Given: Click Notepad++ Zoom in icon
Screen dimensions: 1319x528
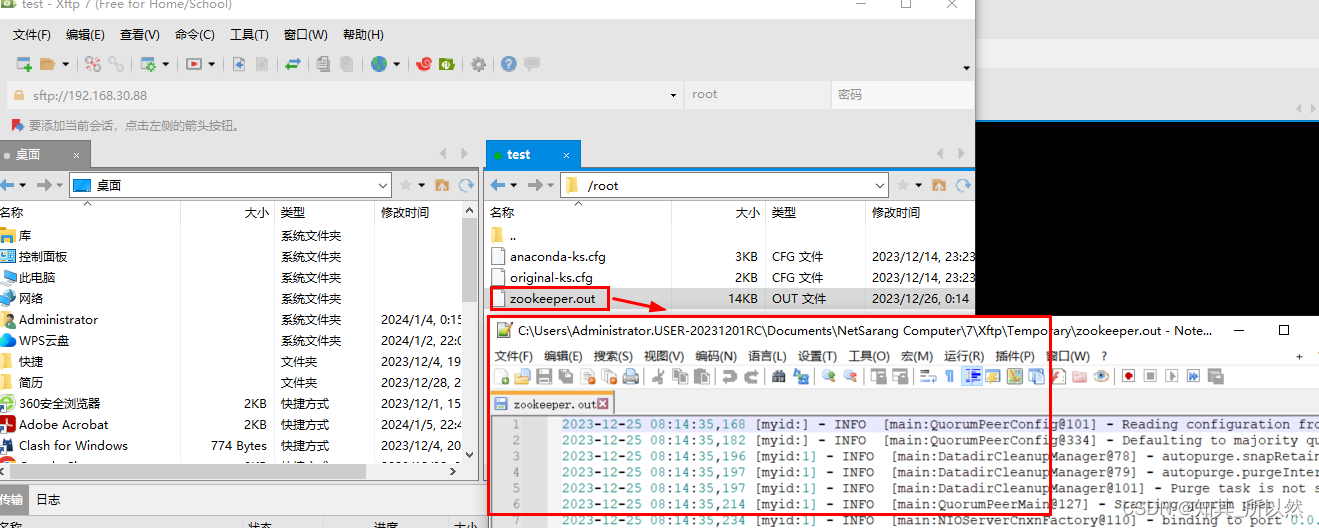Looking at the screenshot, I should point(828,377).
